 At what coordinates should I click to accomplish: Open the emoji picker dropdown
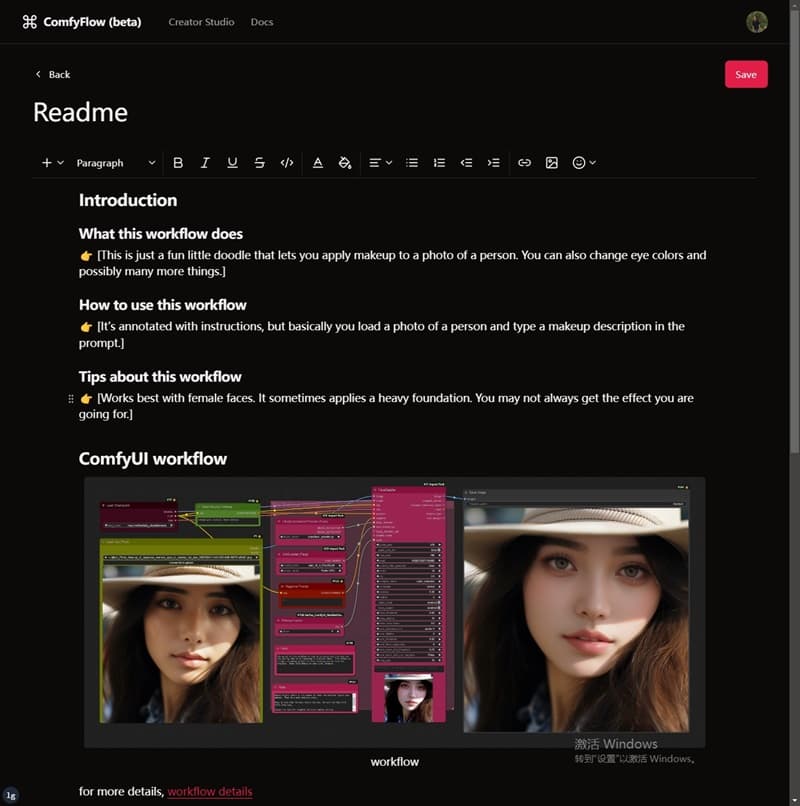pyautogui.click(x=584, y=163)
